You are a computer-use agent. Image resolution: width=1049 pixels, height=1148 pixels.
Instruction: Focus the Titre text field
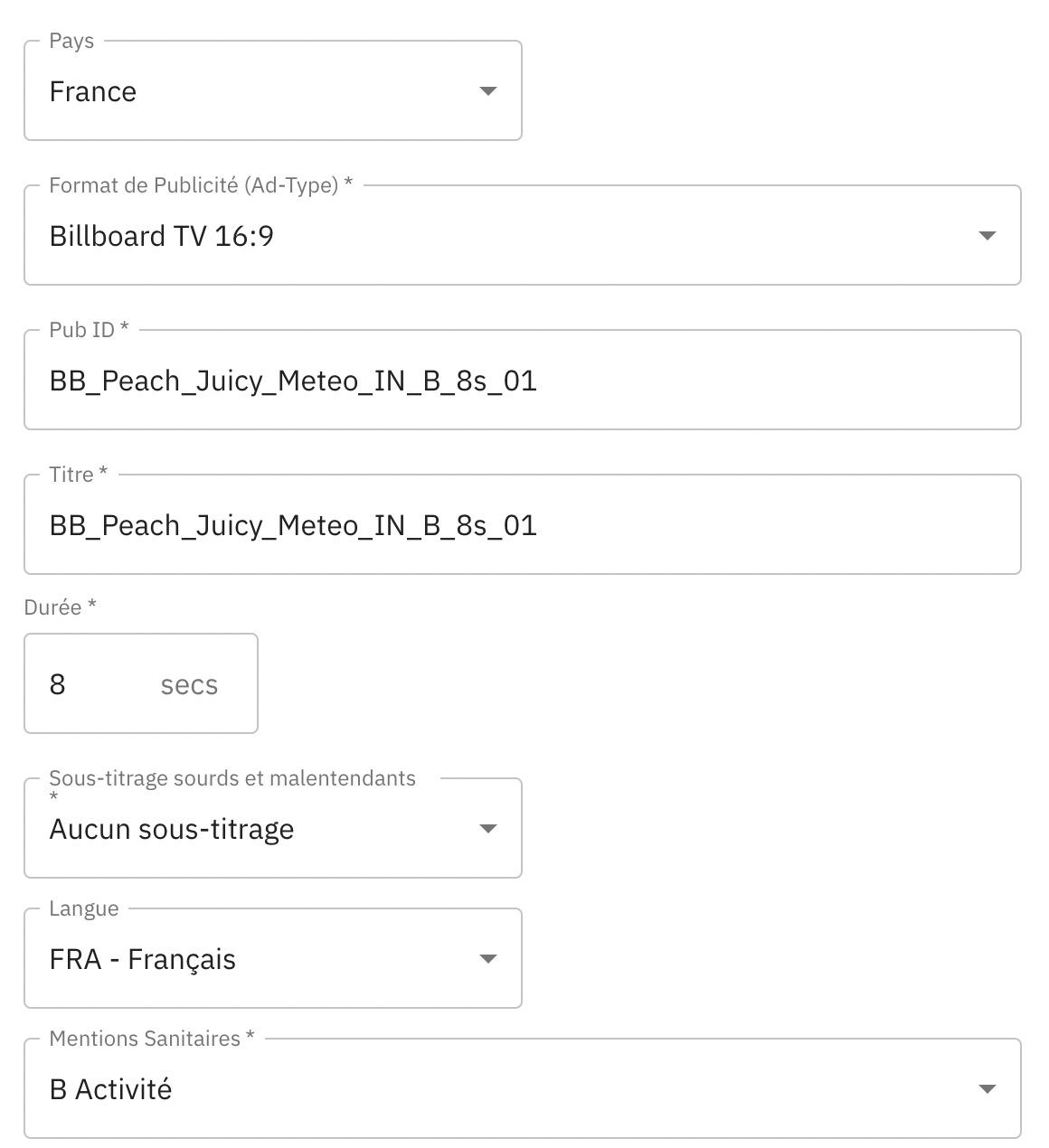(x=521, y=525)
